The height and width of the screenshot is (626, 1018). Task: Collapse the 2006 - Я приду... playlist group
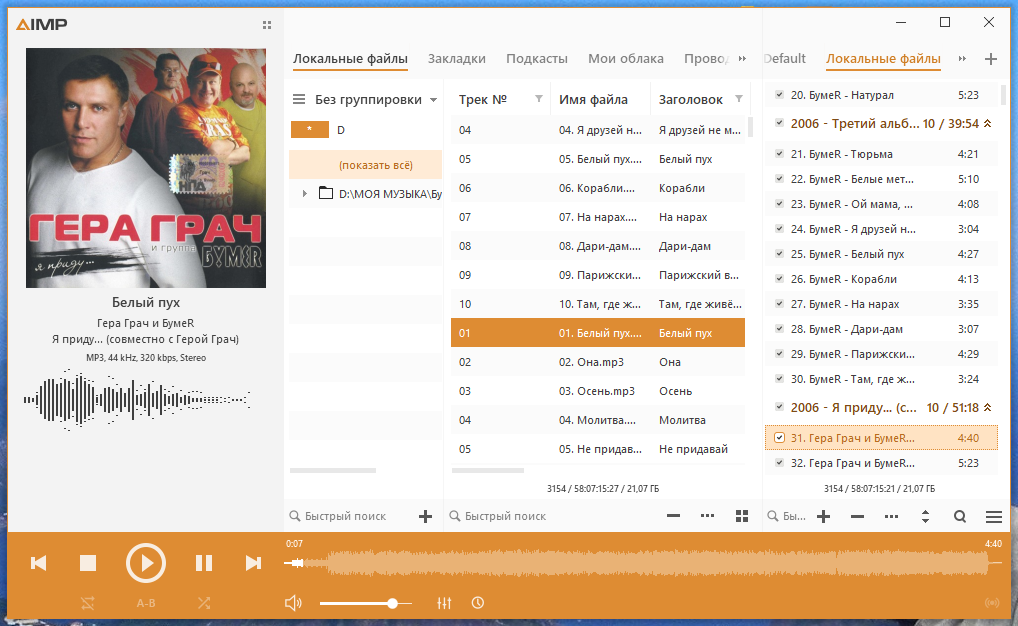pos(987,408)
